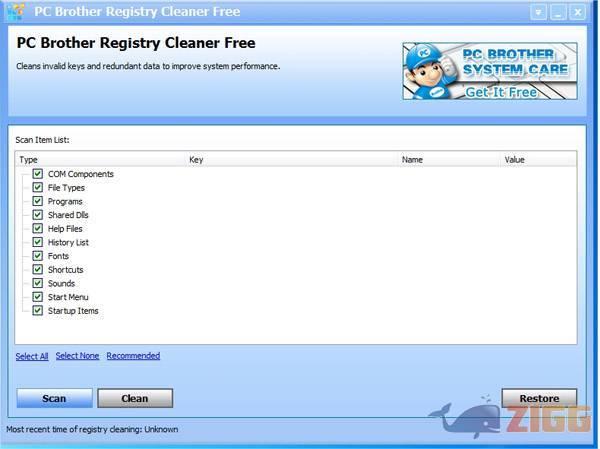Click the PC Brother Registry Cleaner Free heading

coord(136,43)
